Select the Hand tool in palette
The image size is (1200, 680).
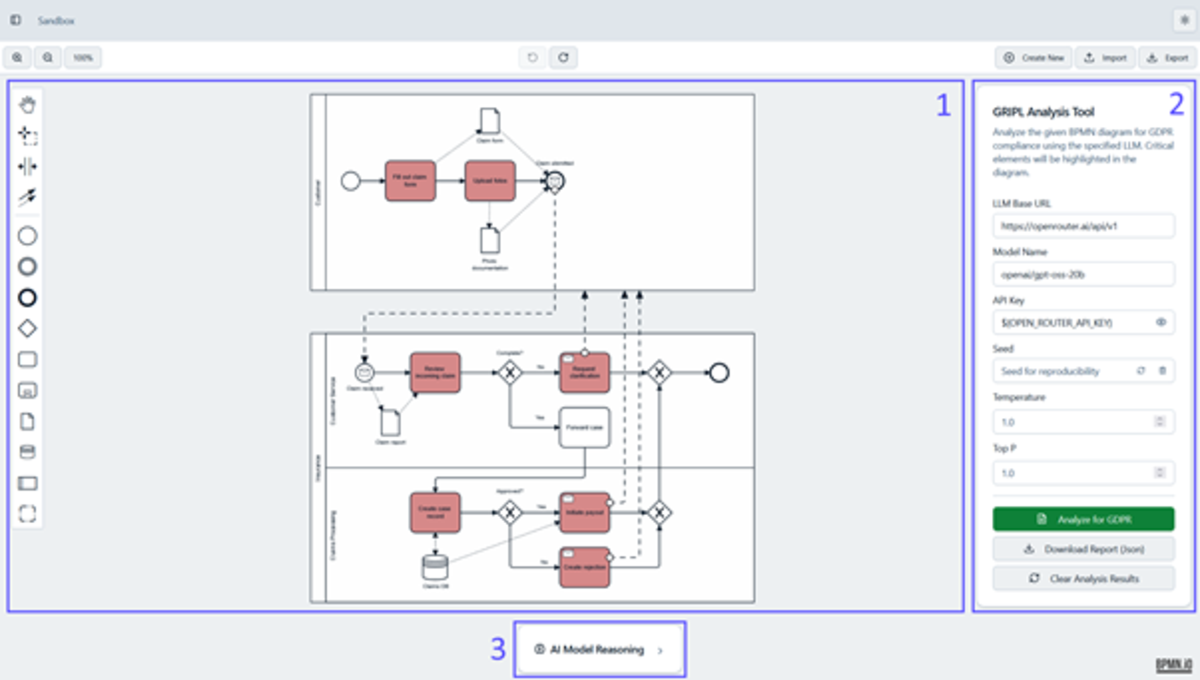click(28, 105)
